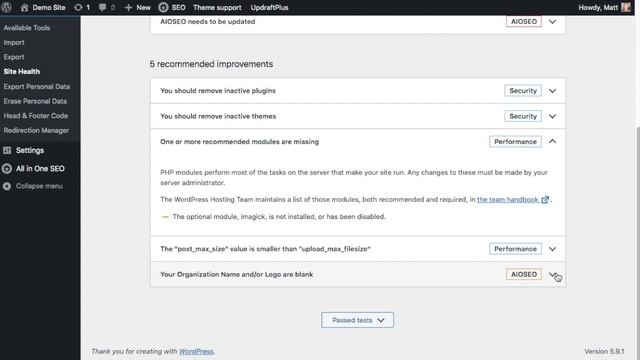The height and width of the screenshot is (360, 640).
Task: Click Matt's user avatar thumbnail
Action: pos(626,7)
